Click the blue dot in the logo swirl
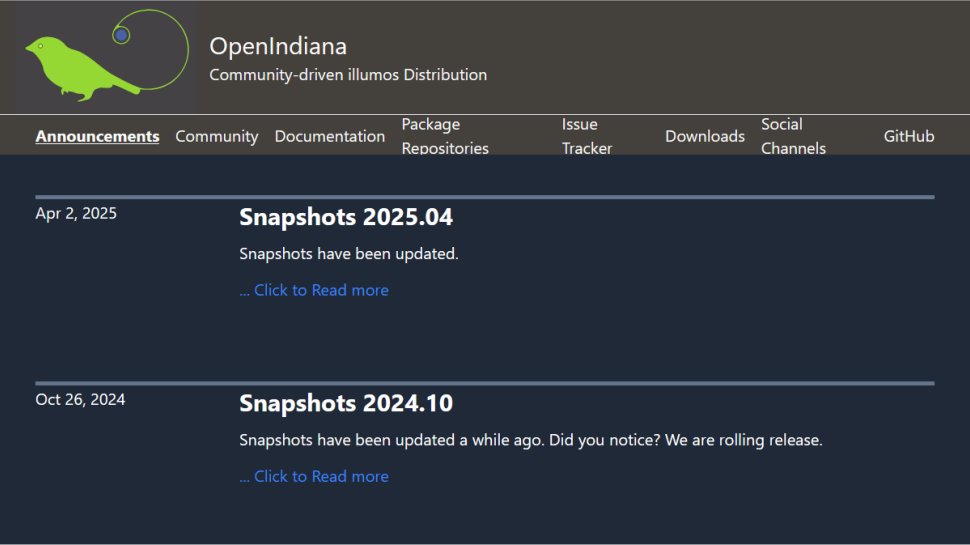 [121, 35]
